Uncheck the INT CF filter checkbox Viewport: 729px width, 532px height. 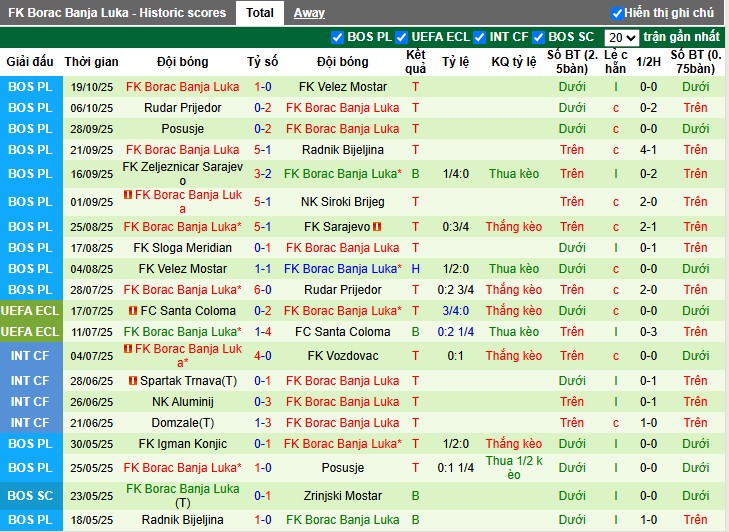pyautogui.click(x=479, y=37)
